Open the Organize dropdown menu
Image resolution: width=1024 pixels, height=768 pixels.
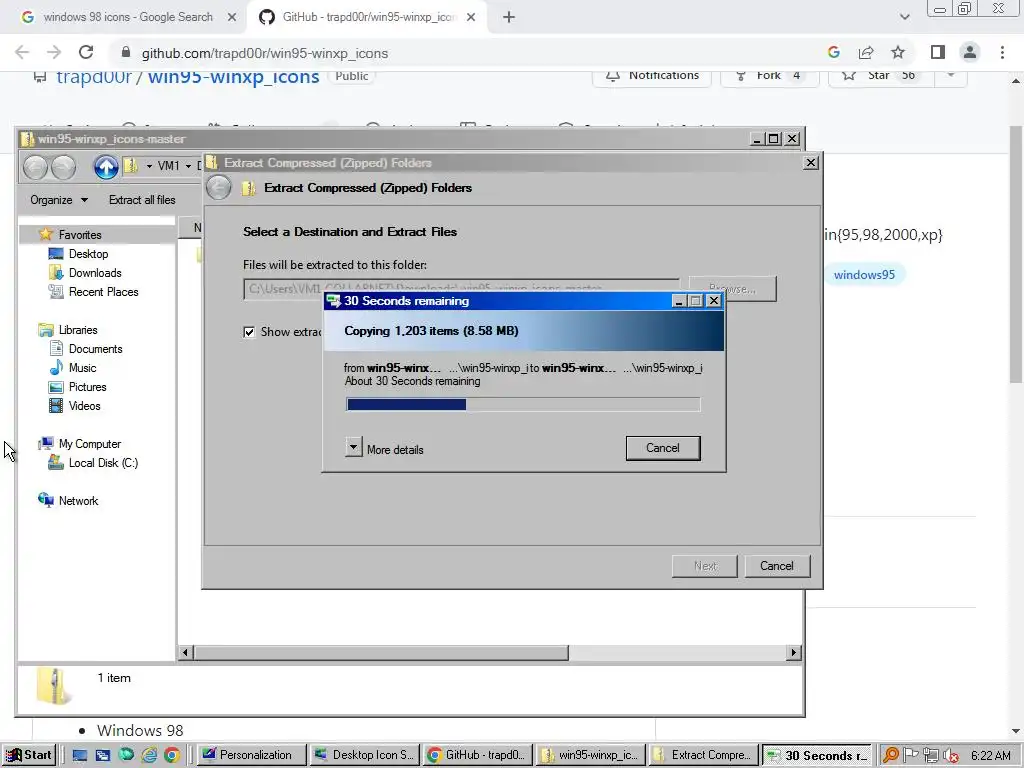tap(59, 200)
